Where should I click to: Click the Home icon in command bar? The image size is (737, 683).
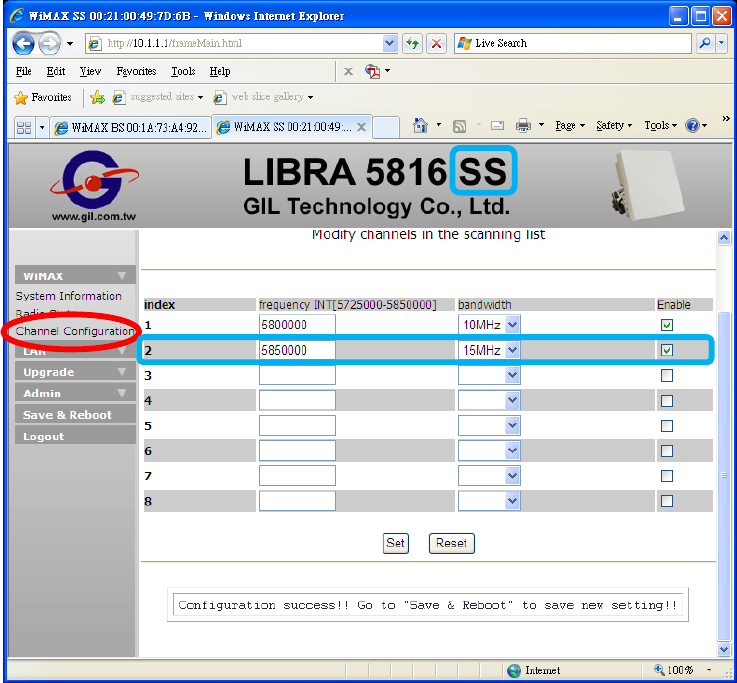point(420,126)
